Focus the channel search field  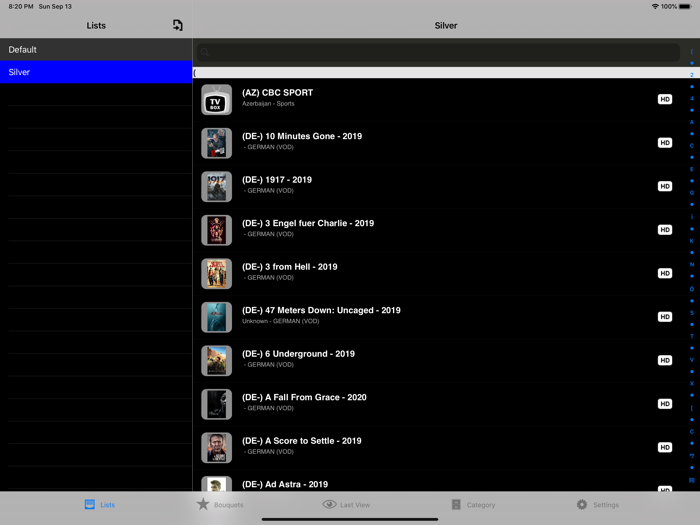(438, 52)
